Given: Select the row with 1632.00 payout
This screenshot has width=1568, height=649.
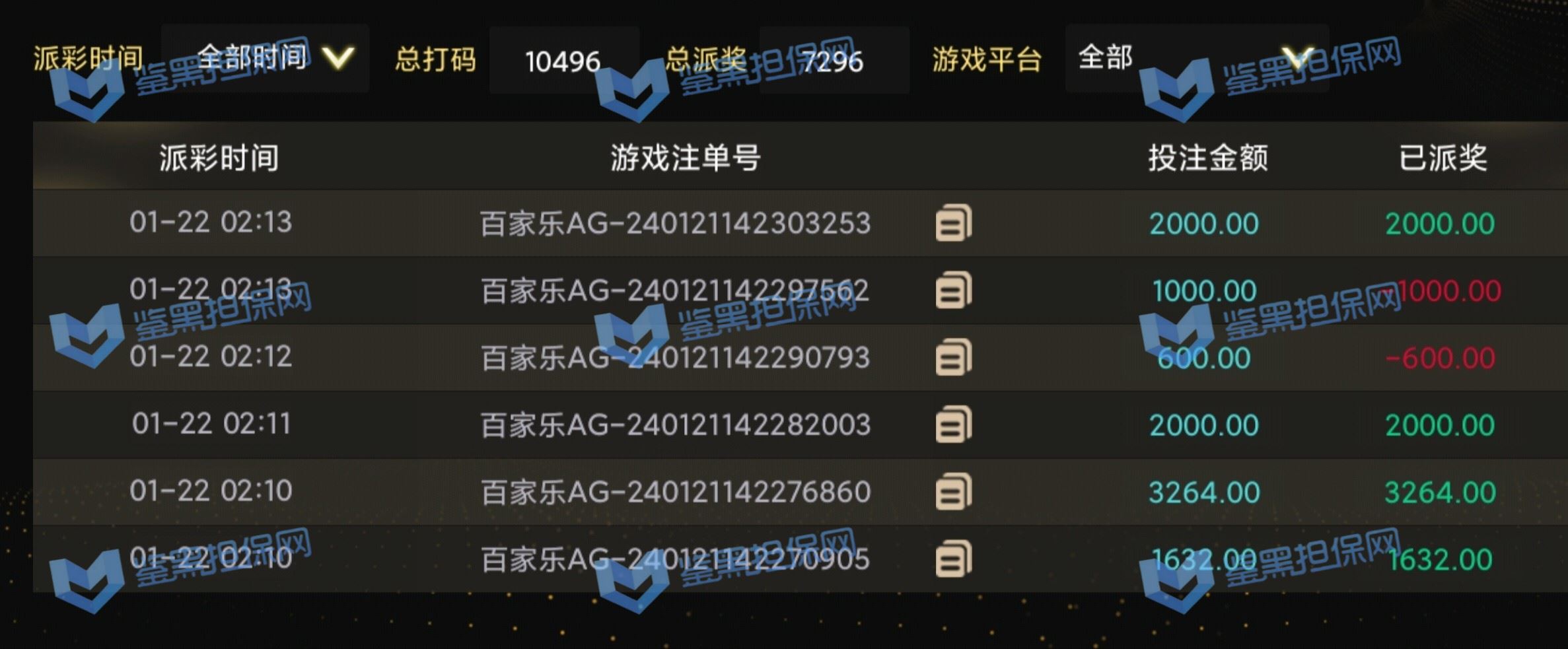Looking at the screenshot, I should (801, 559).
